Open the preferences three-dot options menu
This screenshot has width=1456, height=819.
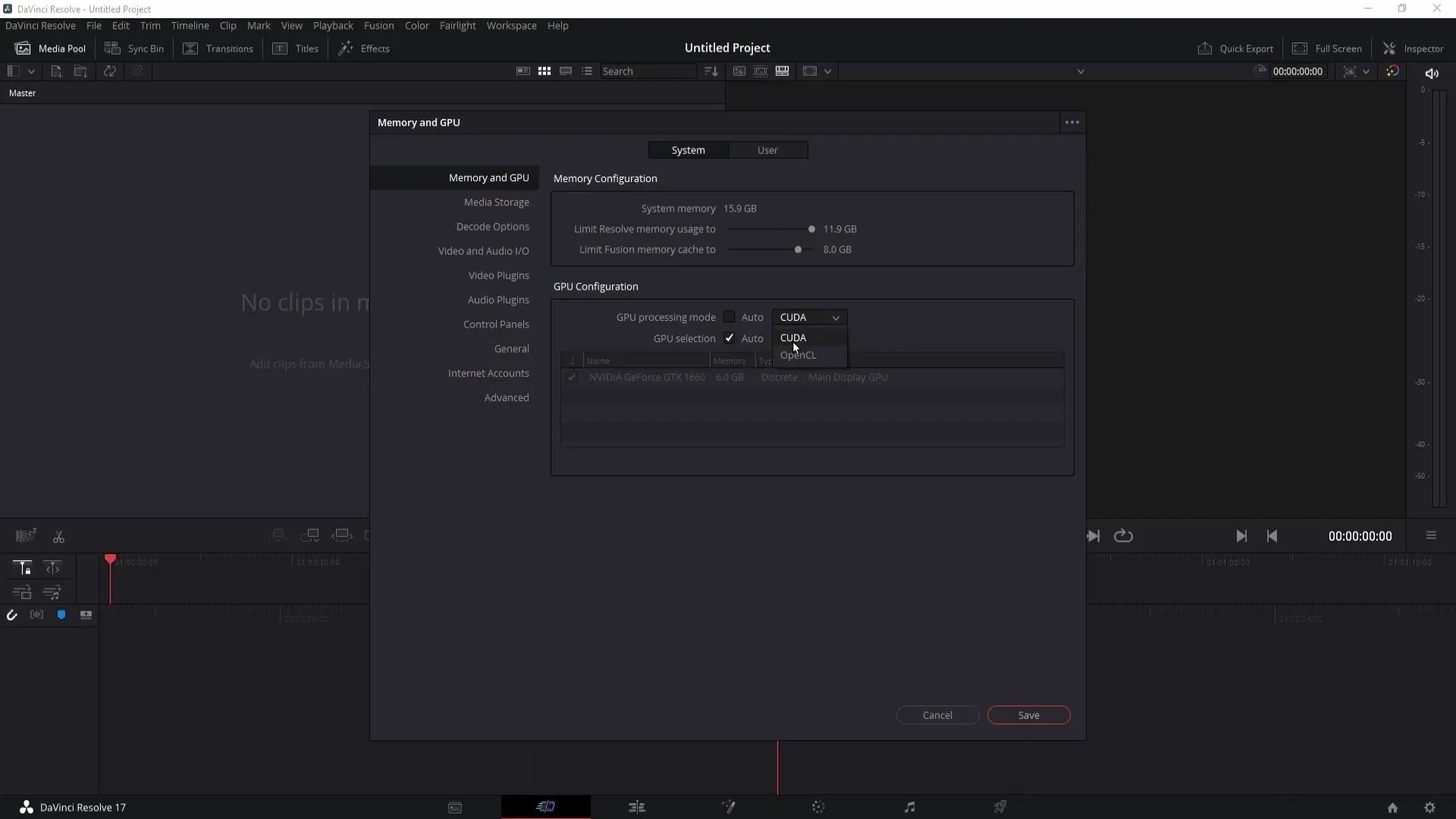(x=1072, y=122)
